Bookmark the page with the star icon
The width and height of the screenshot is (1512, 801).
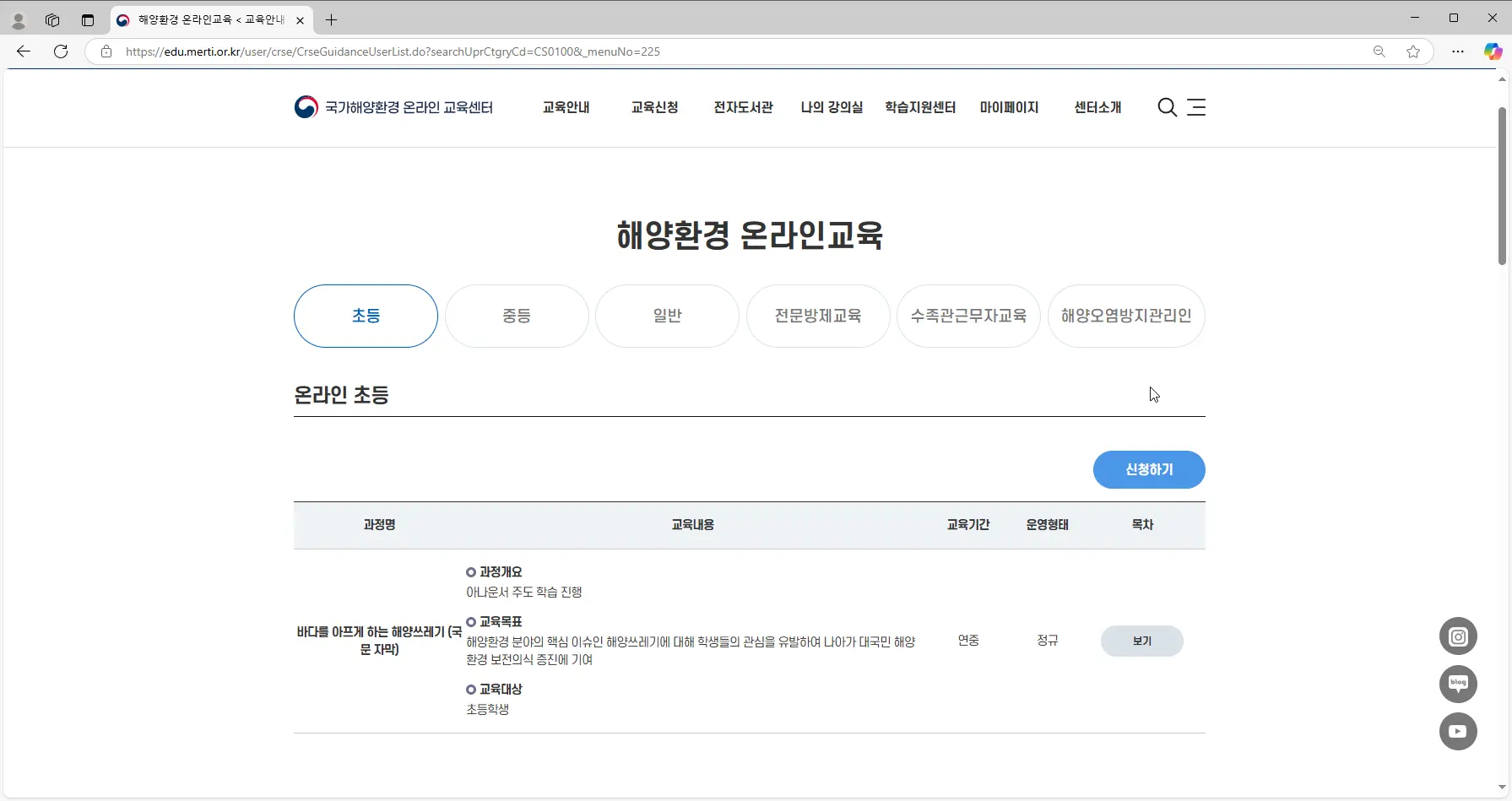1413,51
